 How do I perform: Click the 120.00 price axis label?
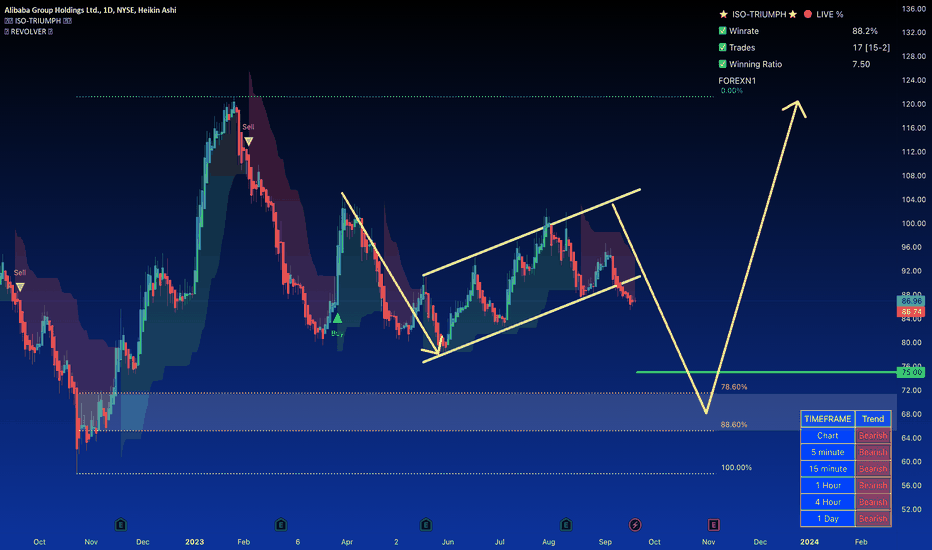(x=914, y=104)
